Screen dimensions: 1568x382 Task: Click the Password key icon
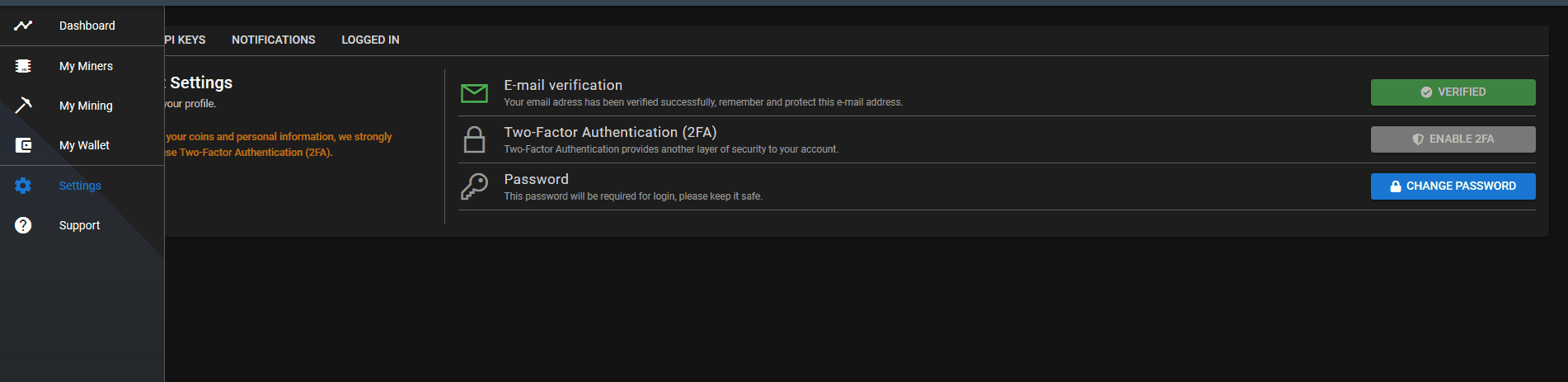(474, 186)
